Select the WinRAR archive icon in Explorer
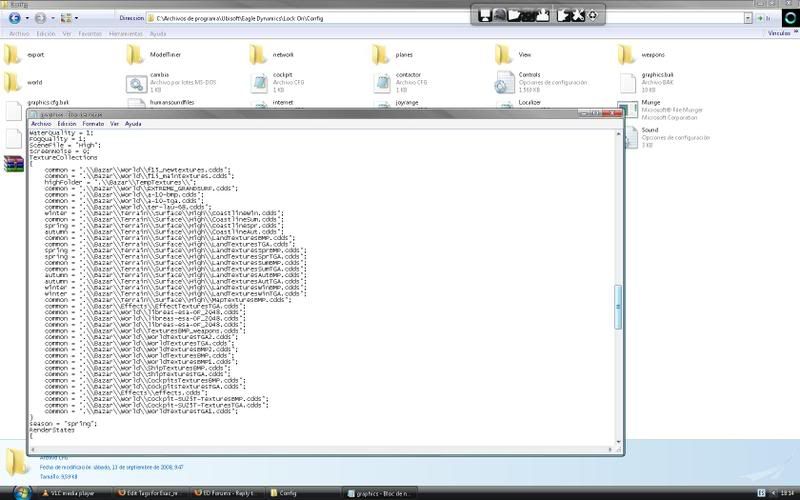800x500 pixels. (x=14, y=164)
